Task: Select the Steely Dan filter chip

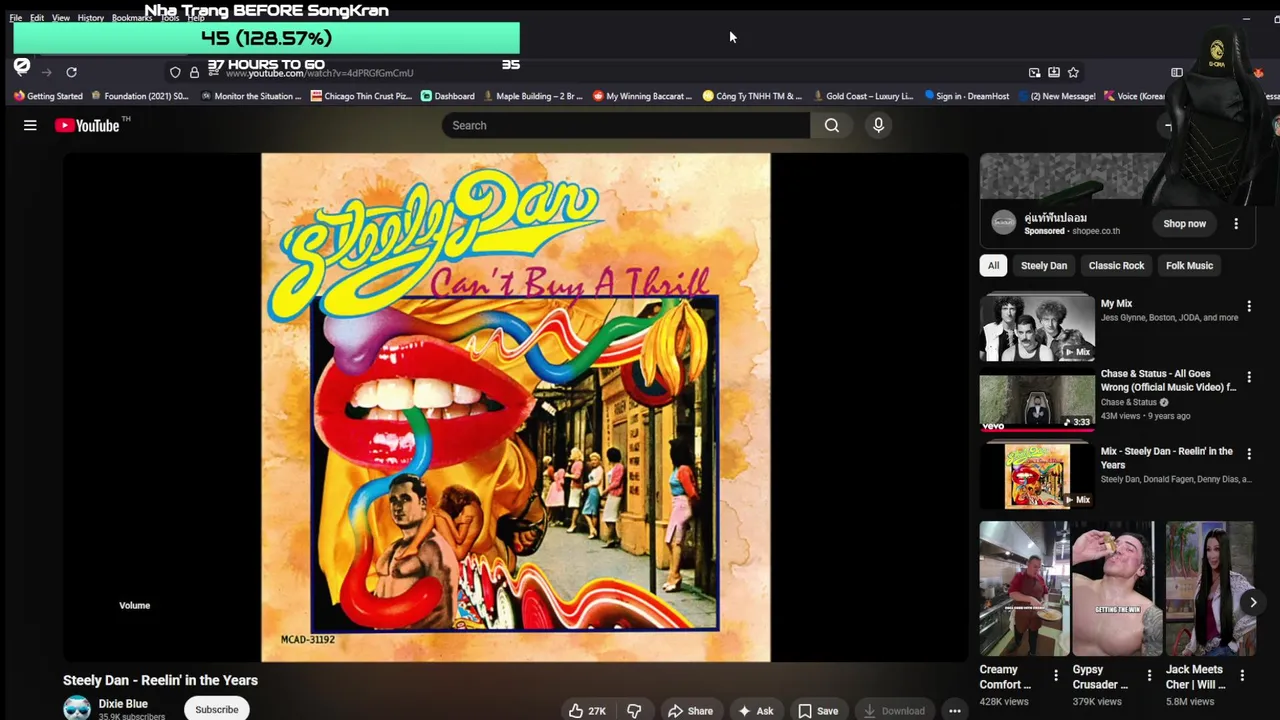Action: tap(1043, 266)
